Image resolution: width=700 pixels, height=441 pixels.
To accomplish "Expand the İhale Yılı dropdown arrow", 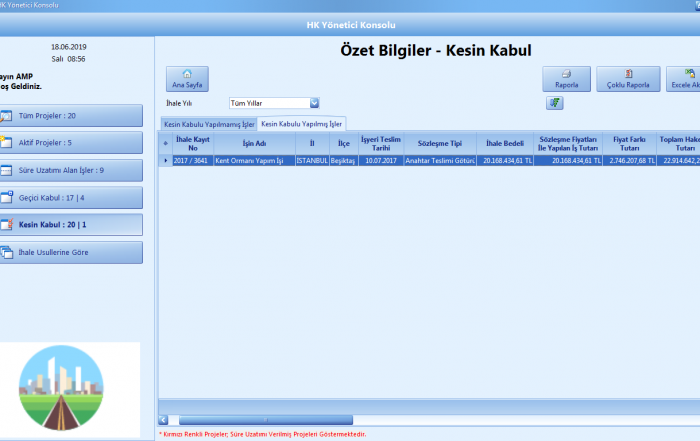I will pos(314,102).
